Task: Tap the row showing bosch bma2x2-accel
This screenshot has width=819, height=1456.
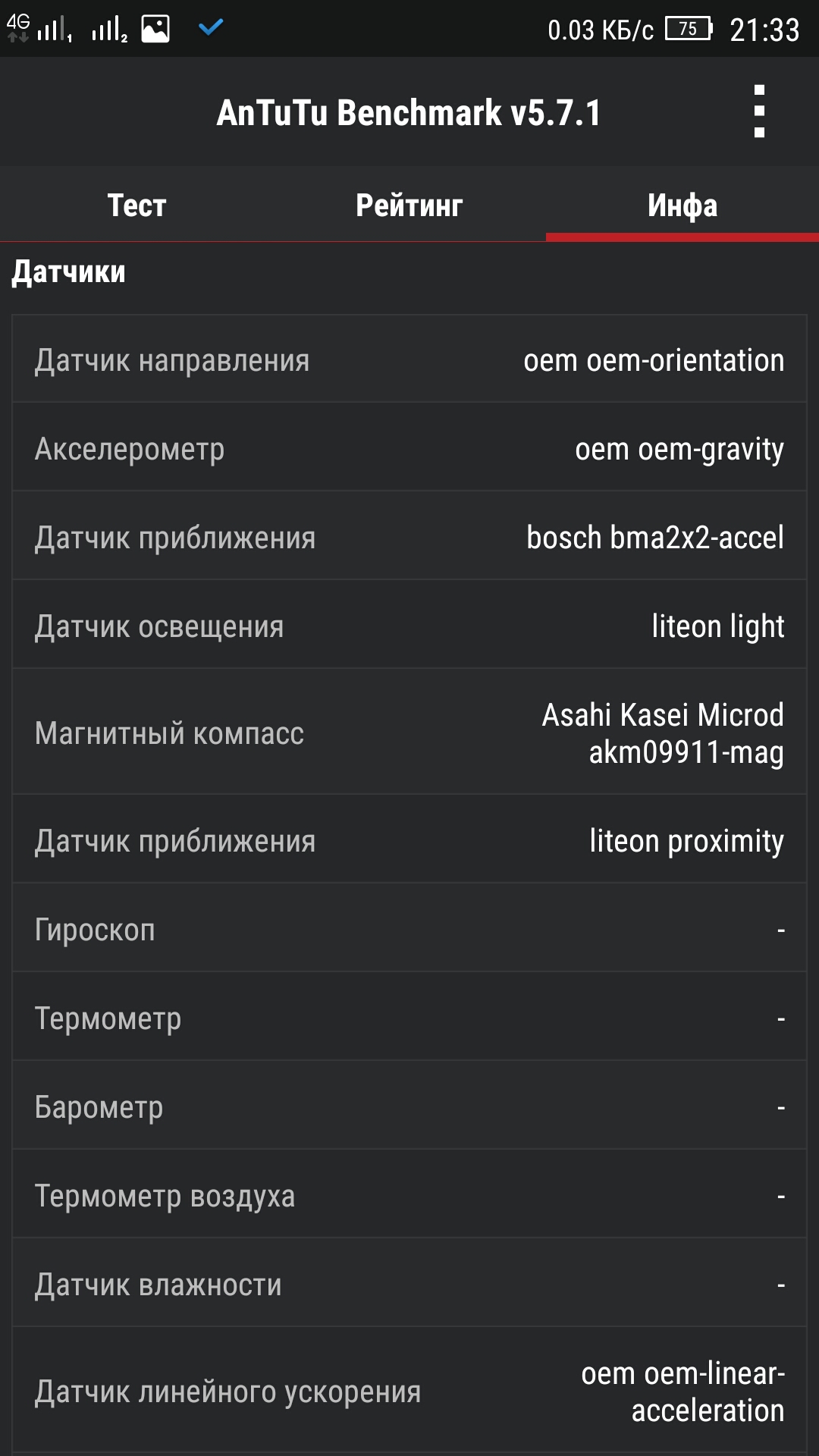Action: pyautogui.click(x=409, y=537)
